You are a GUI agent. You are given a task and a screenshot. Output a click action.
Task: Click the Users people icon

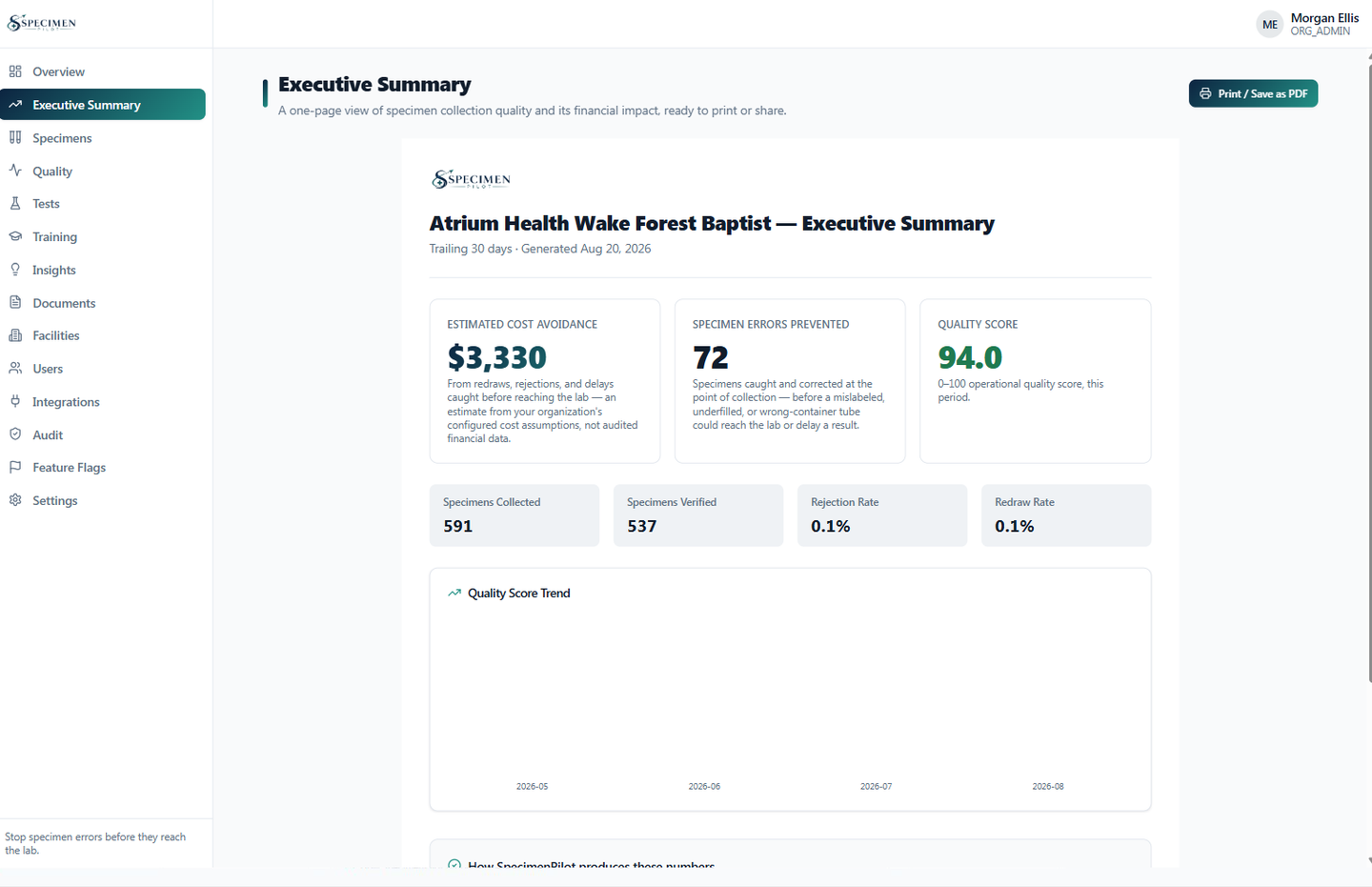tap(15, 368)
